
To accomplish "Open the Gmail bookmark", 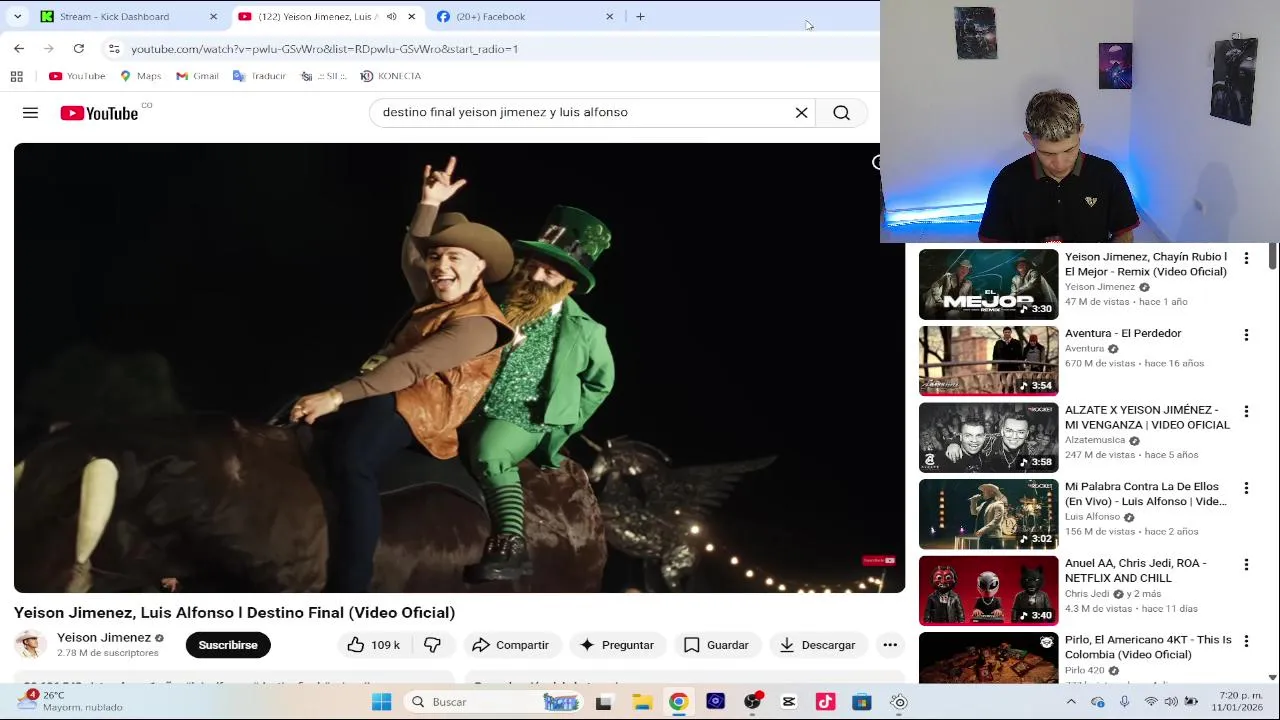I will (x=197, y=76).
